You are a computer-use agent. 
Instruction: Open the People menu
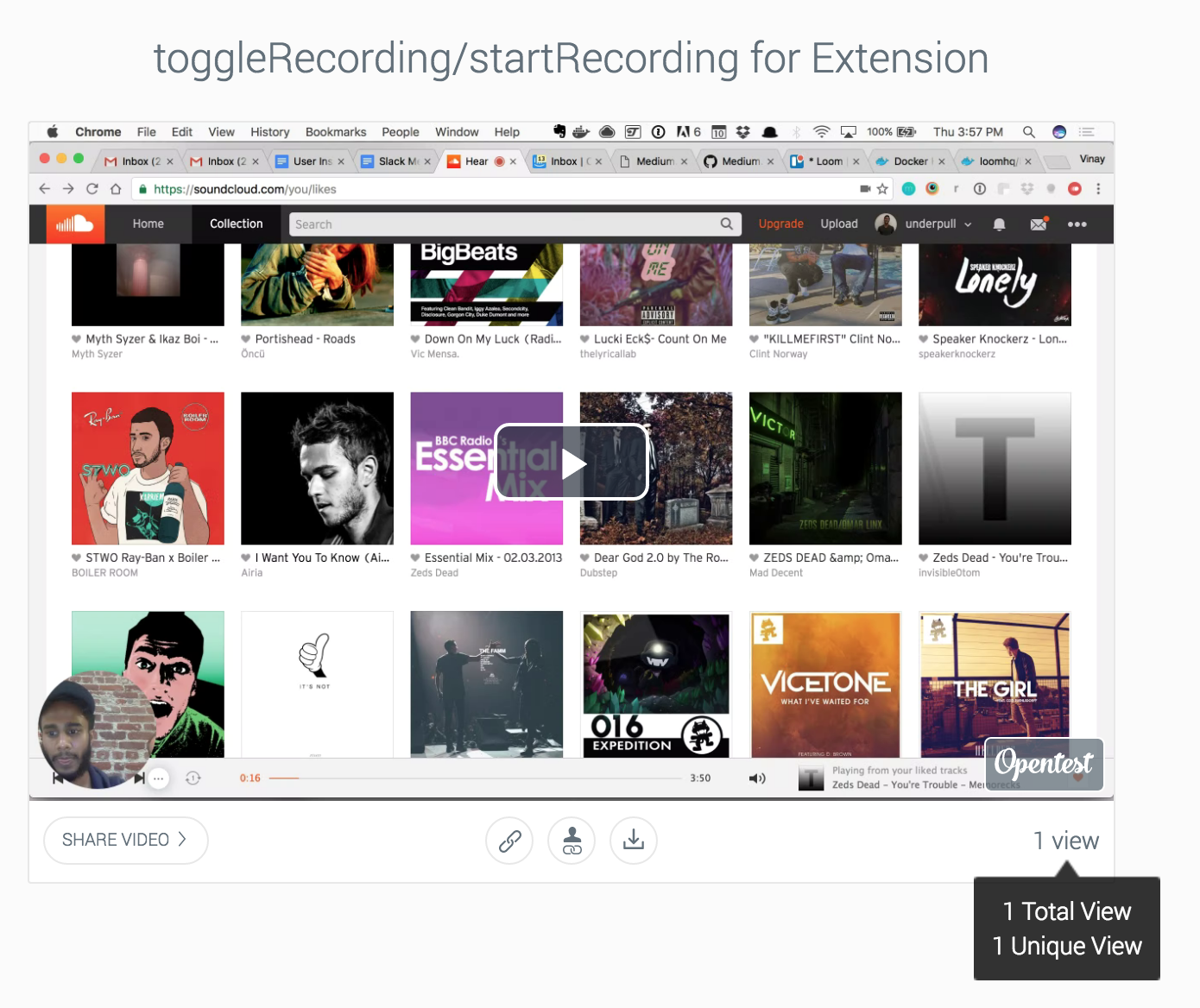click(401, 132)
